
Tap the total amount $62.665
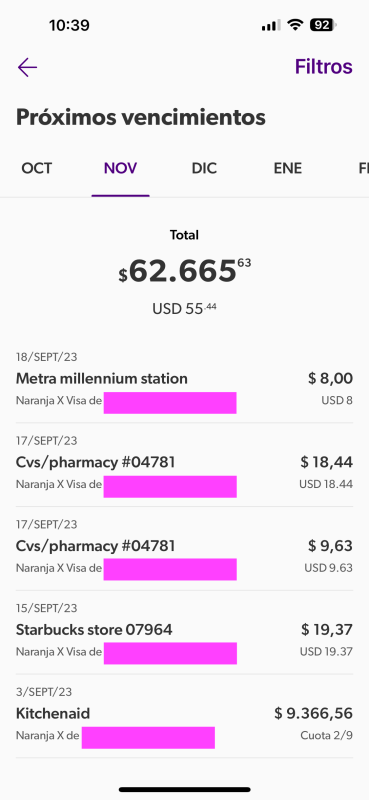click(185, 271)
